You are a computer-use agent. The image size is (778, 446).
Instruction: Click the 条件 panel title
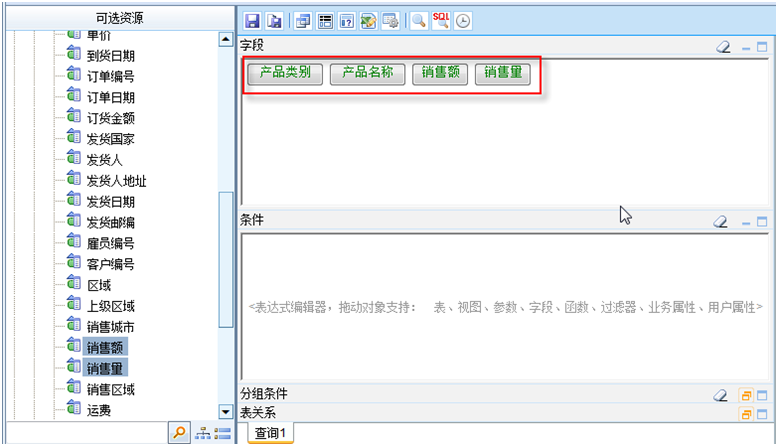point(252,220)
